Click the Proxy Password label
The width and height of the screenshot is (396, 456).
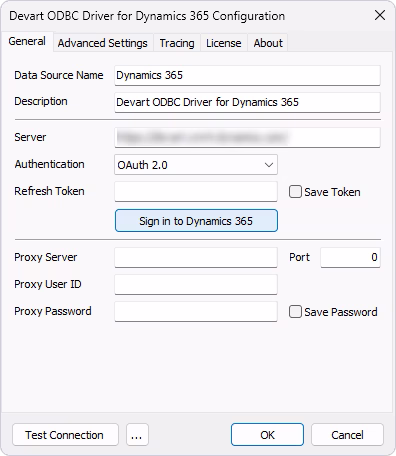[x=53, y=311]
